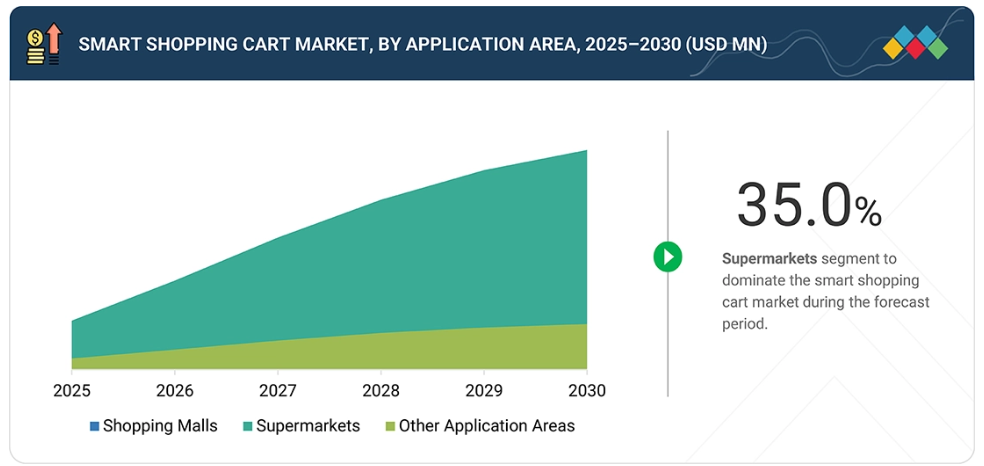Select the 2027 axis year label
The image size is (984, 466).
coord(278,390)
